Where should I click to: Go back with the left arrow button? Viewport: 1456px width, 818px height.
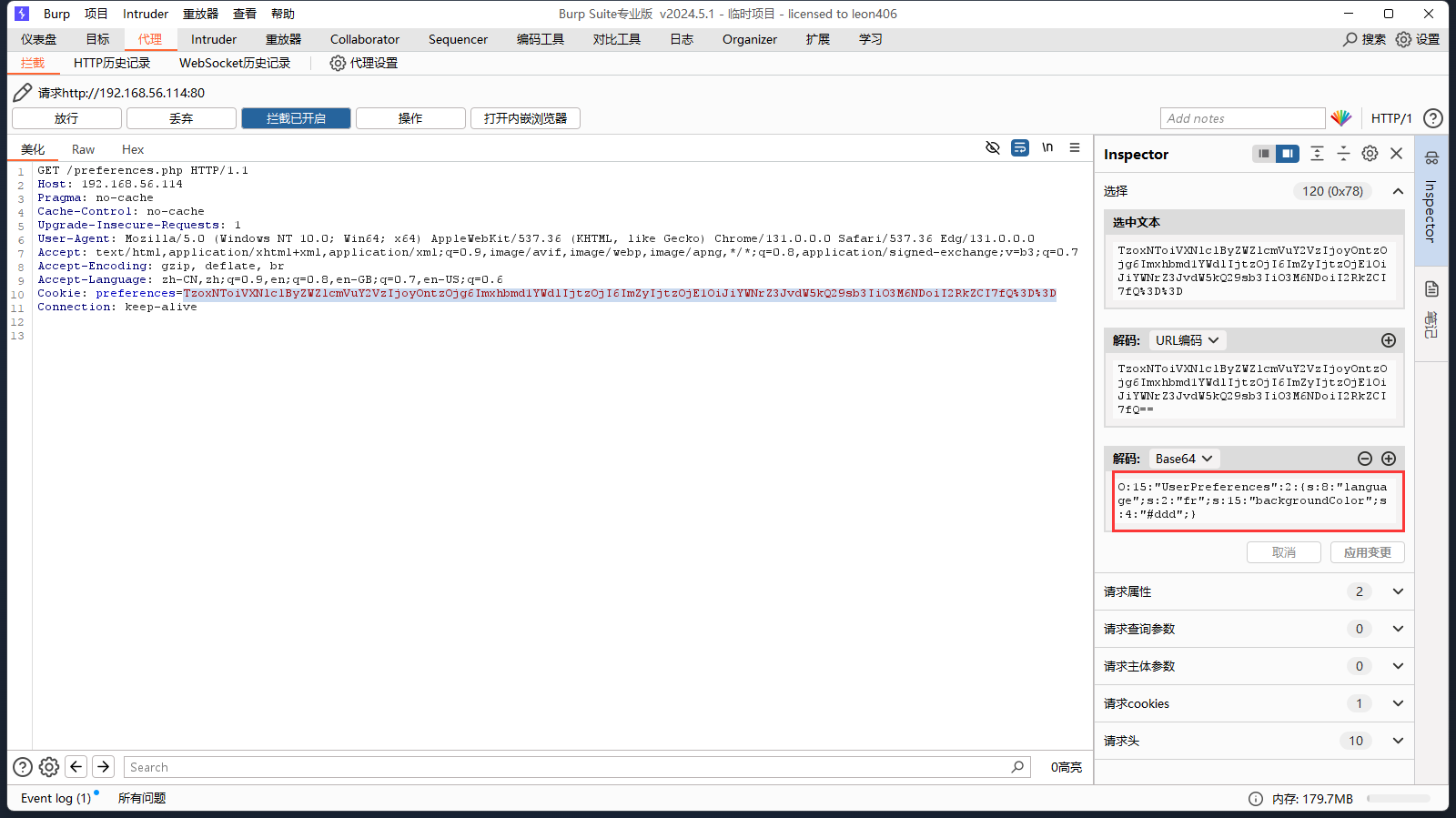[76, 767]
